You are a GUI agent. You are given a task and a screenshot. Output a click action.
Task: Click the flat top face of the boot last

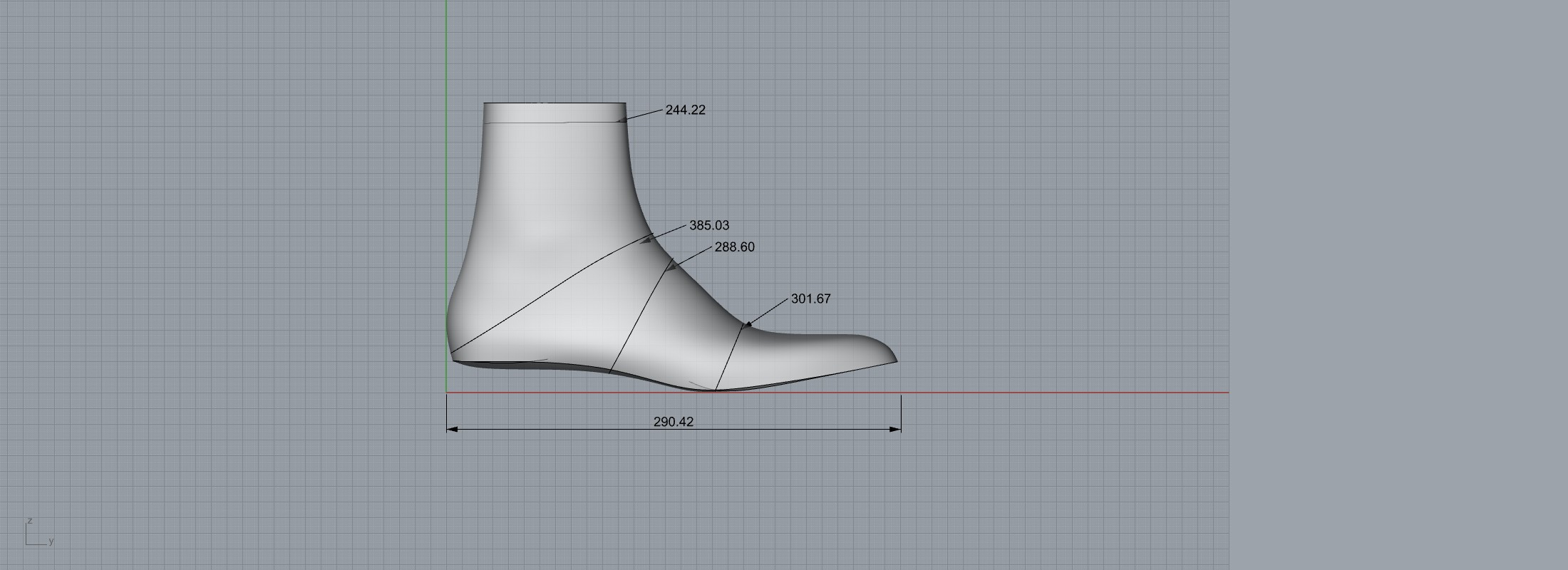pyautogui.click(x=555, y=113)
